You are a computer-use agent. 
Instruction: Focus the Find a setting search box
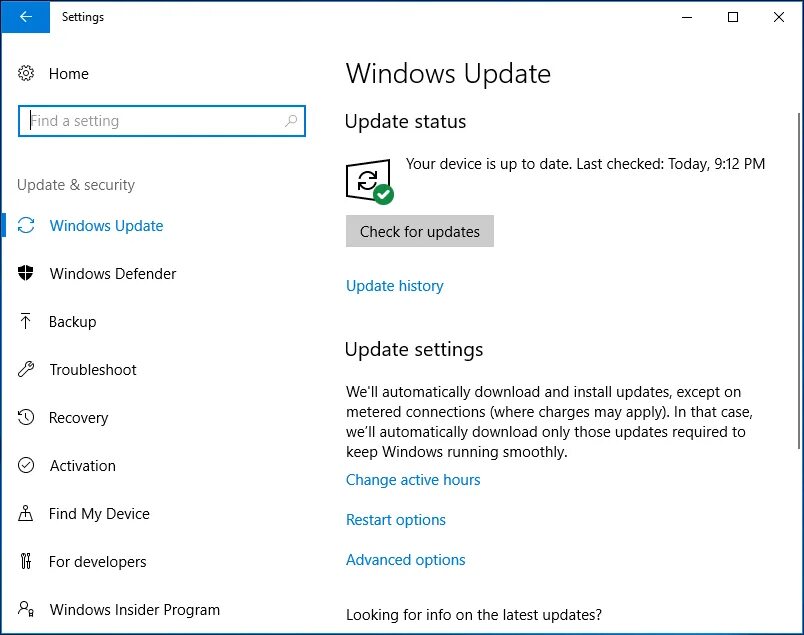tap(162, 121)
